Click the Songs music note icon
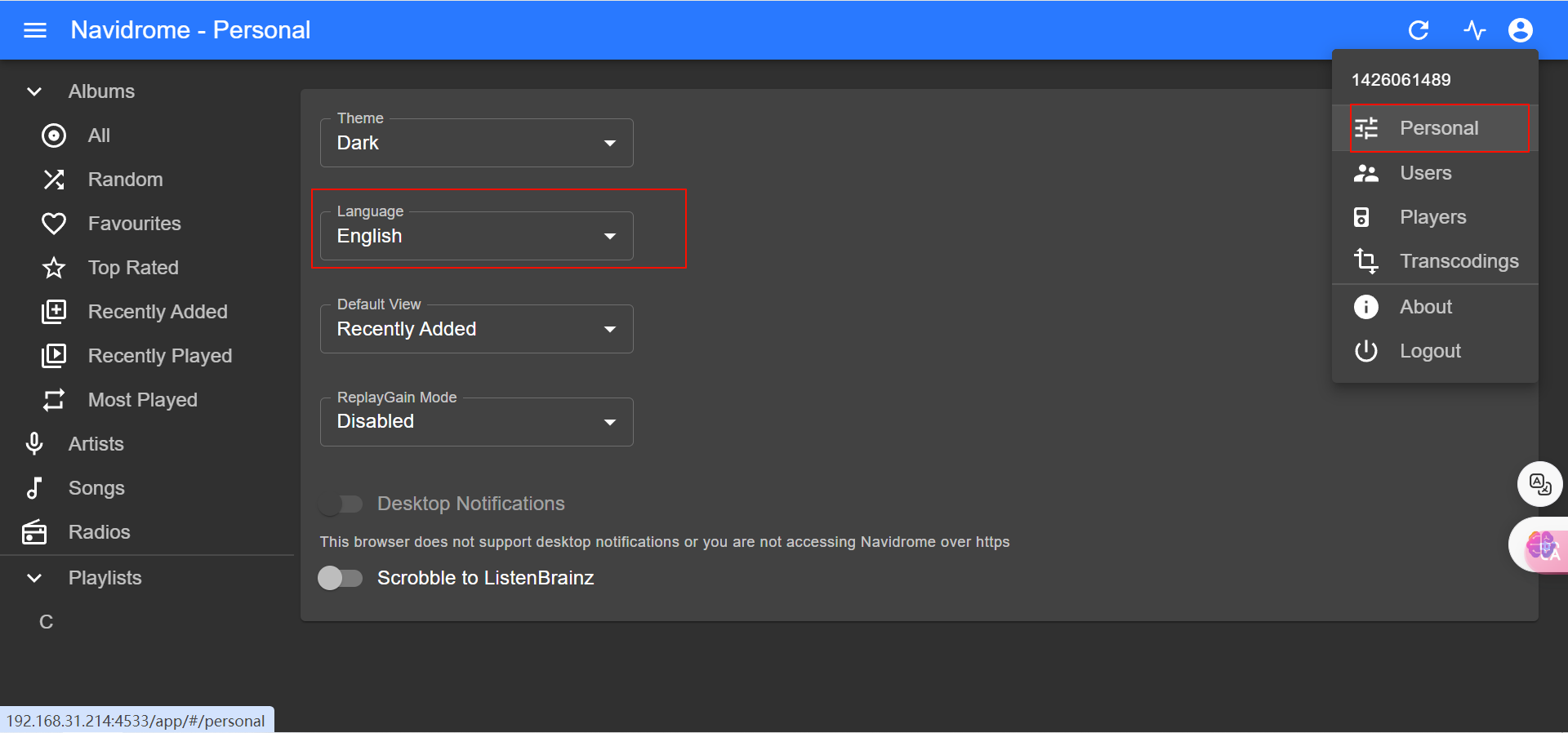 point(34,488)
